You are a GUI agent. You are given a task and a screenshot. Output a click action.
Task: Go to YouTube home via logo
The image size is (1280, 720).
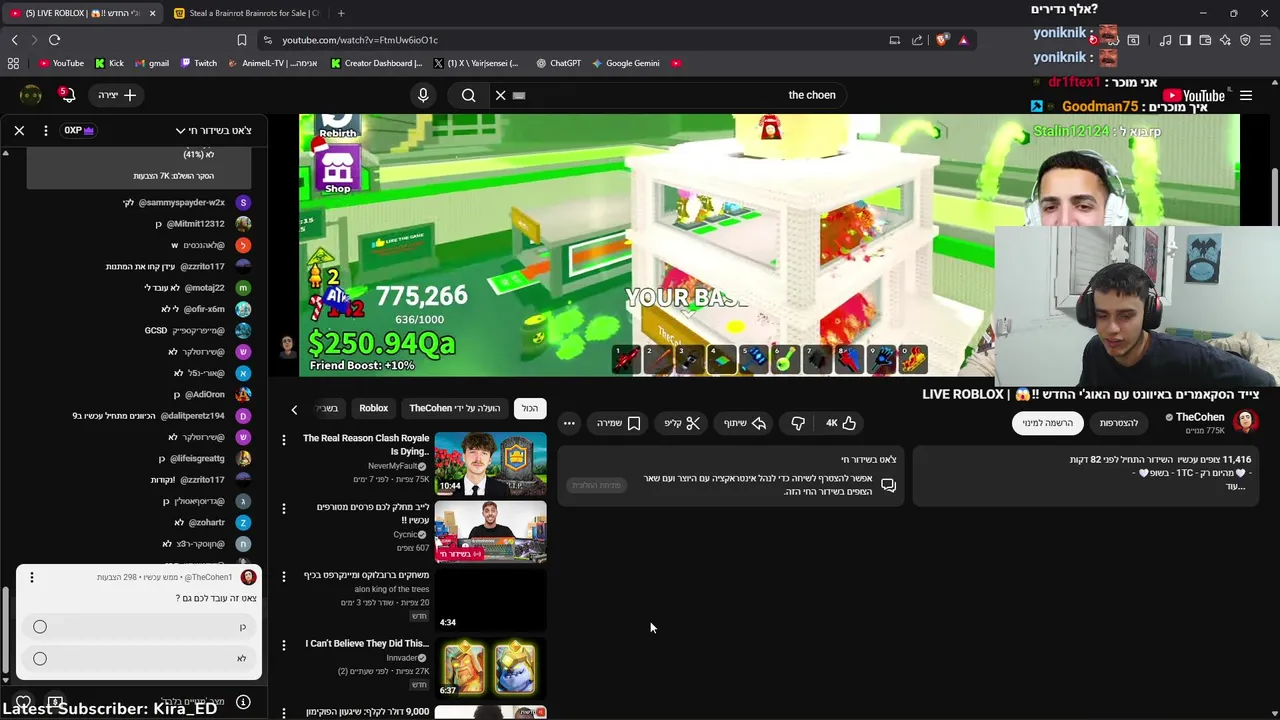1194,96
